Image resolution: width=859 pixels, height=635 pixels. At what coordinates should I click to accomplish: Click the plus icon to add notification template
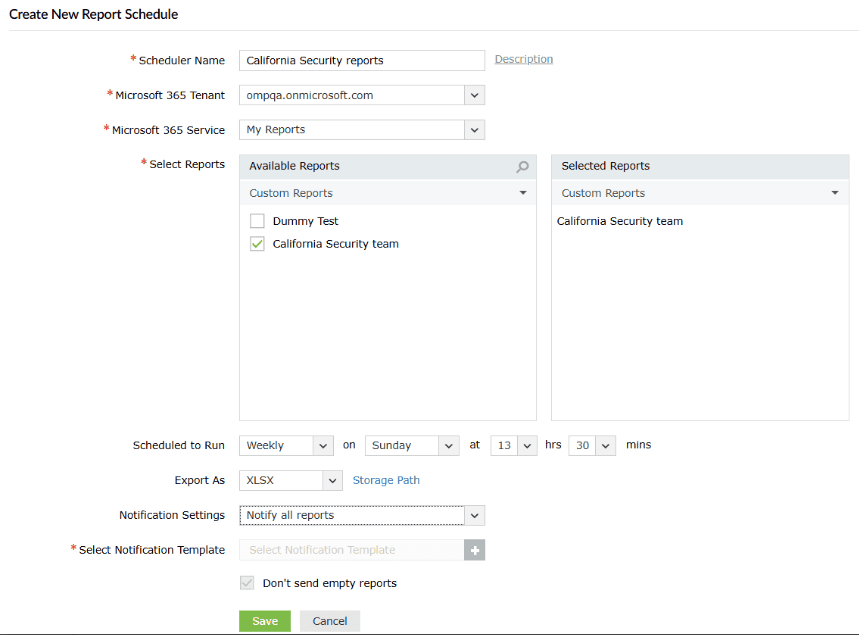(x=474, y=549)
